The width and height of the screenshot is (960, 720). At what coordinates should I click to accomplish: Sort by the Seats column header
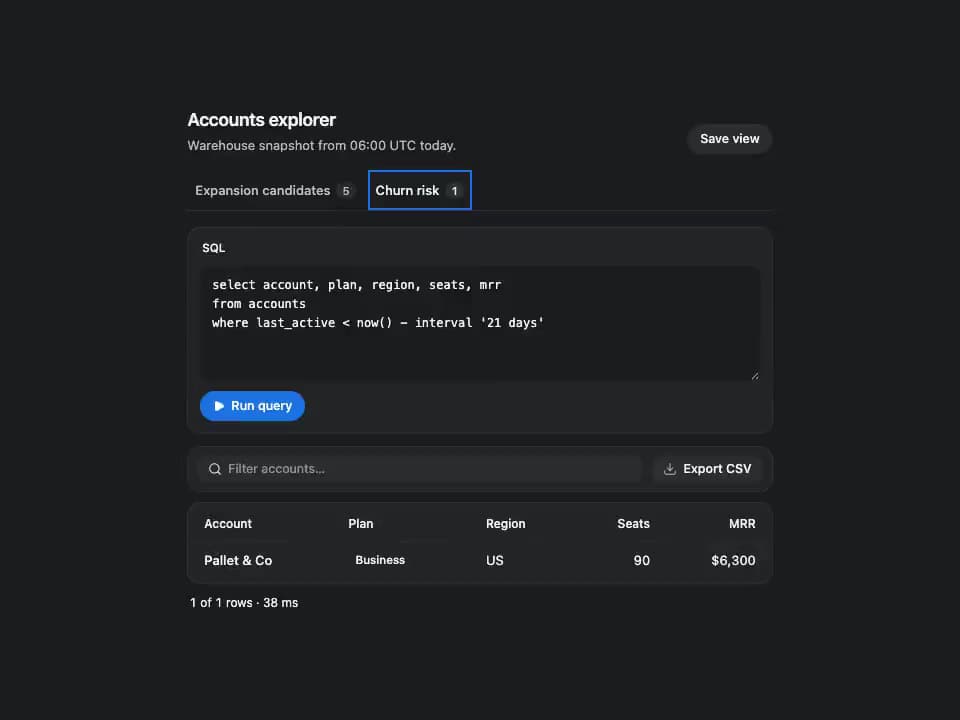point(633,524)
